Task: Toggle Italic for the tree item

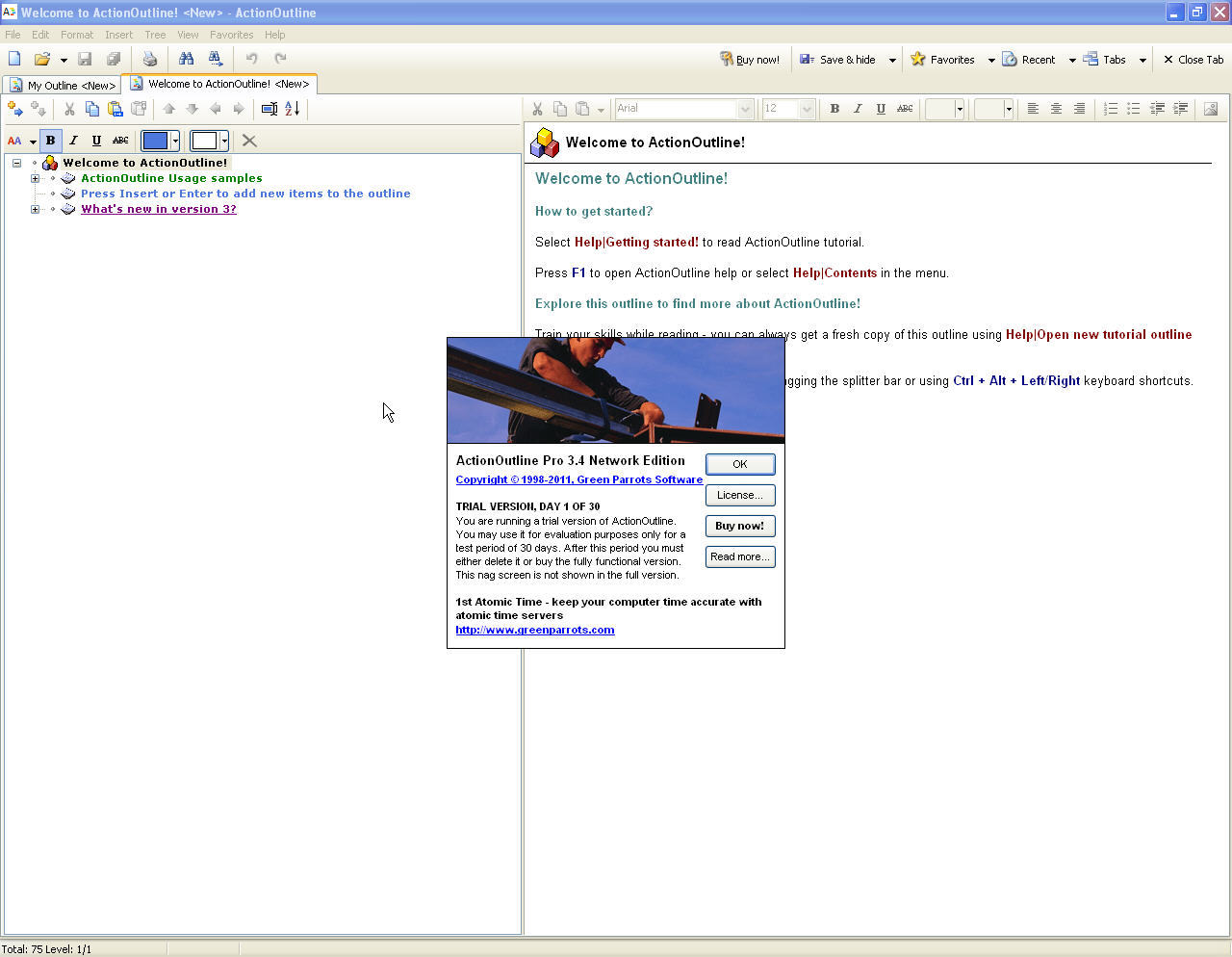Action: click(x=74, y=141)
